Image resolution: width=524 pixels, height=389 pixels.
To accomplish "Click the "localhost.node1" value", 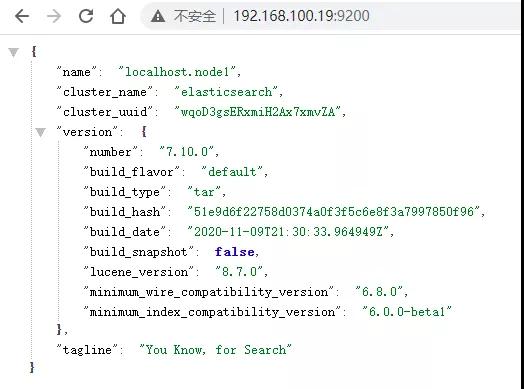I will pyautogui.click(x=178, y=72).
